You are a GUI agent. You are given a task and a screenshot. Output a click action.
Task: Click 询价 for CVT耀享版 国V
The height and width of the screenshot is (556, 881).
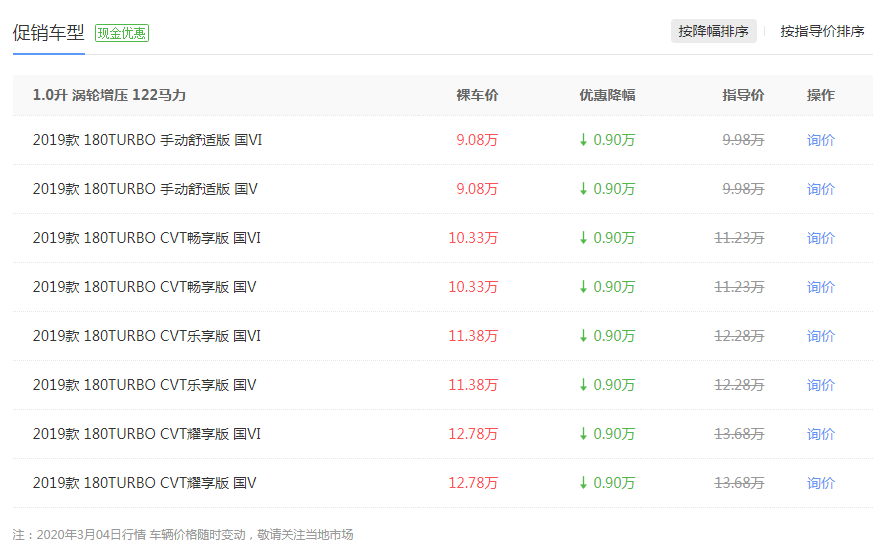click(821, 483)
